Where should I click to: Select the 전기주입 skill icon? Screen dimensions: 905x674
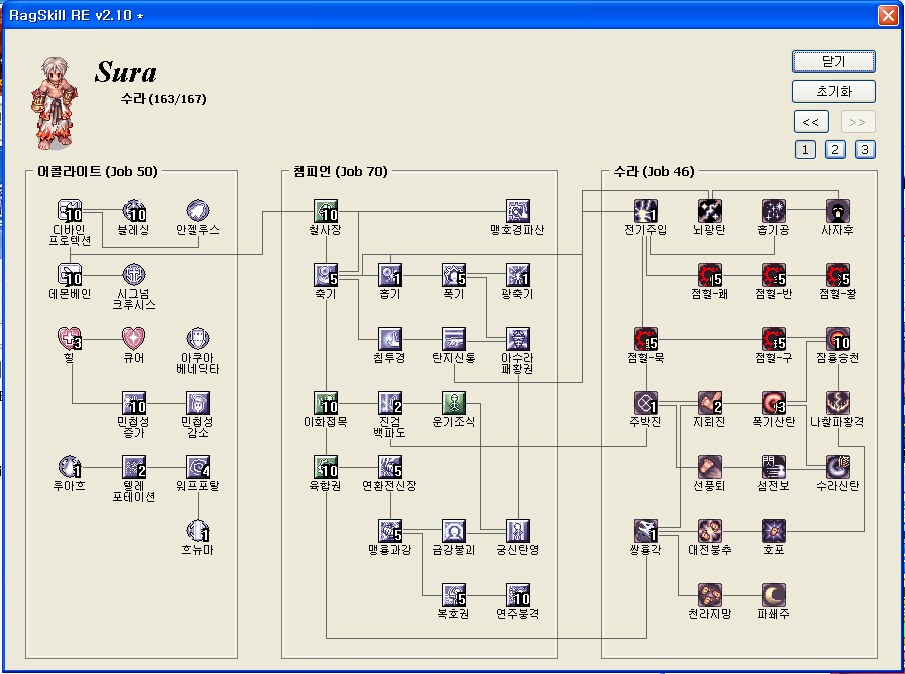coord(645,210)
